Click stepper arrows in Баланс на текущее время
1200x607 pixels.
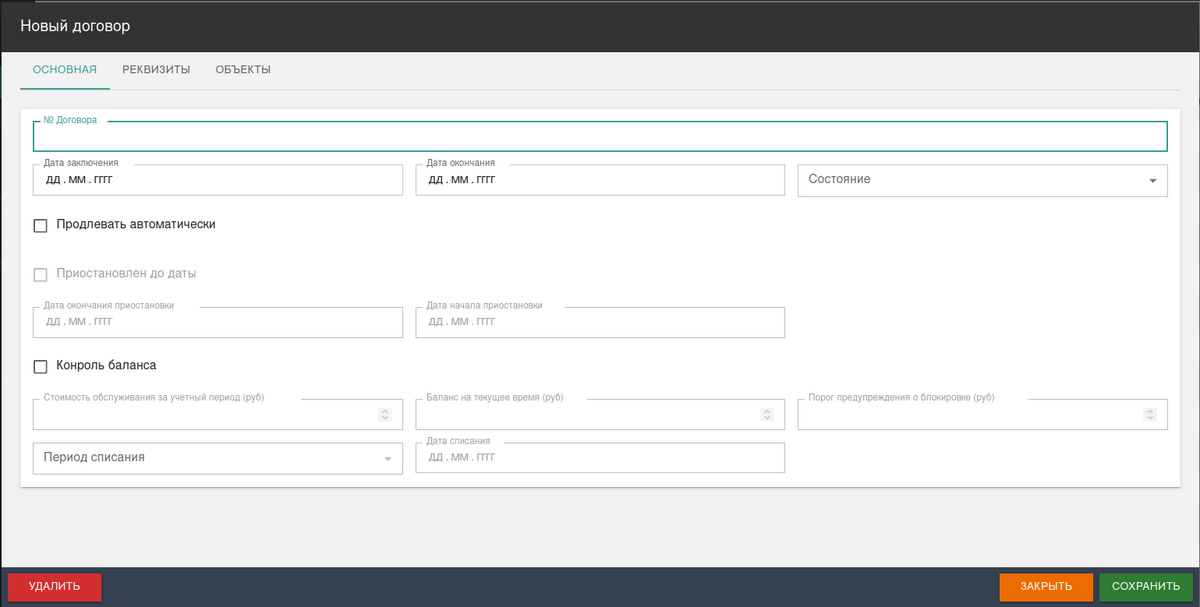767,414
